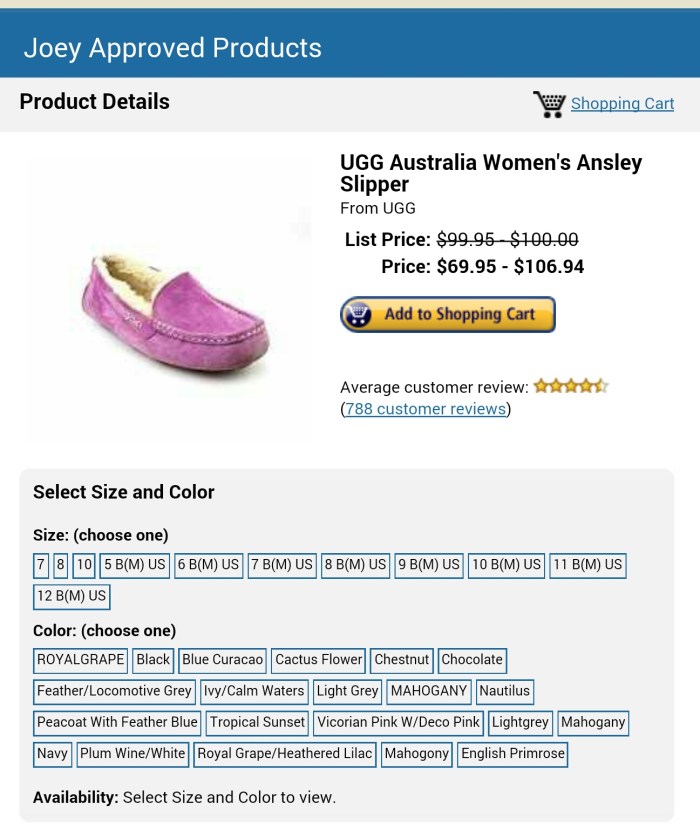
Task: Select the English Primrose color
Action: pos(512,753)
